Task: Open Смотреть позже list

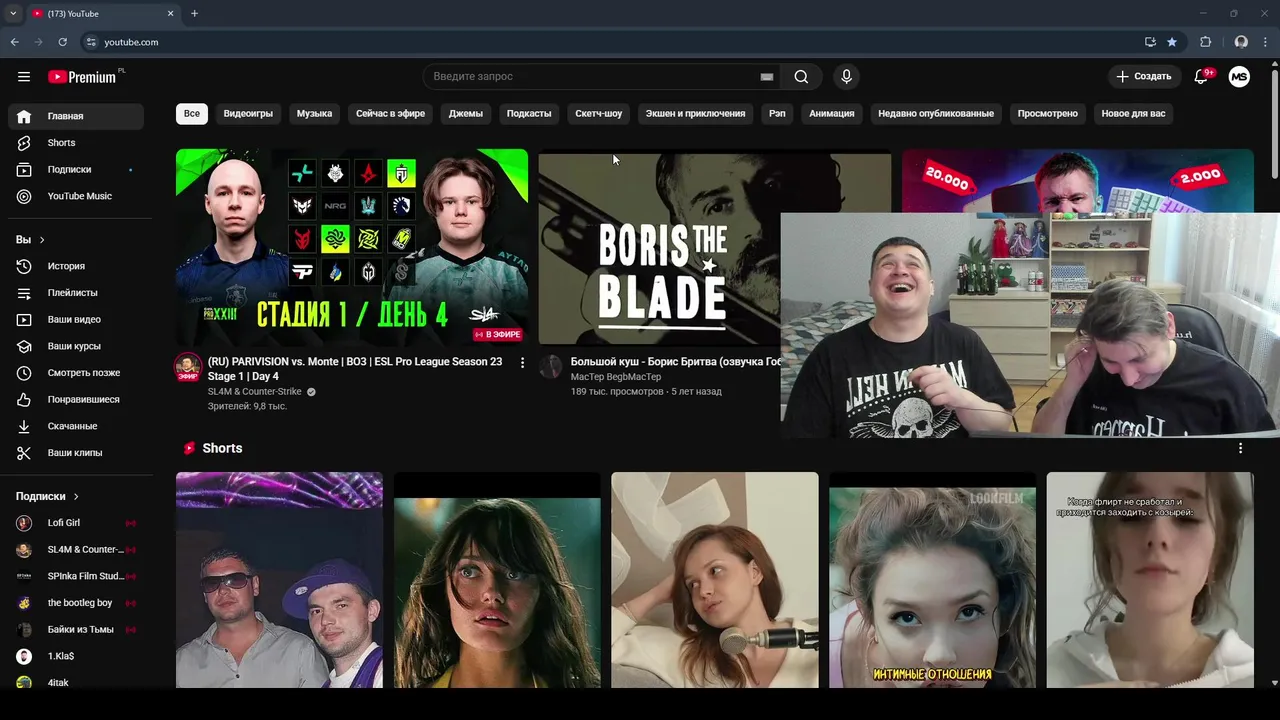Action: pyautogui.click(x=76, y=373)
